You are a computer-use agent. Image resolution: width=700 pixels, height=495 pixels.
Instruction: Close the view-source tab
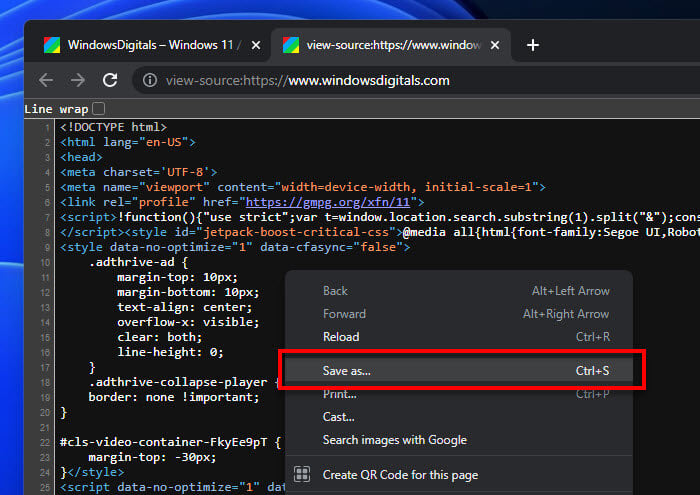(x=495, y=46)
